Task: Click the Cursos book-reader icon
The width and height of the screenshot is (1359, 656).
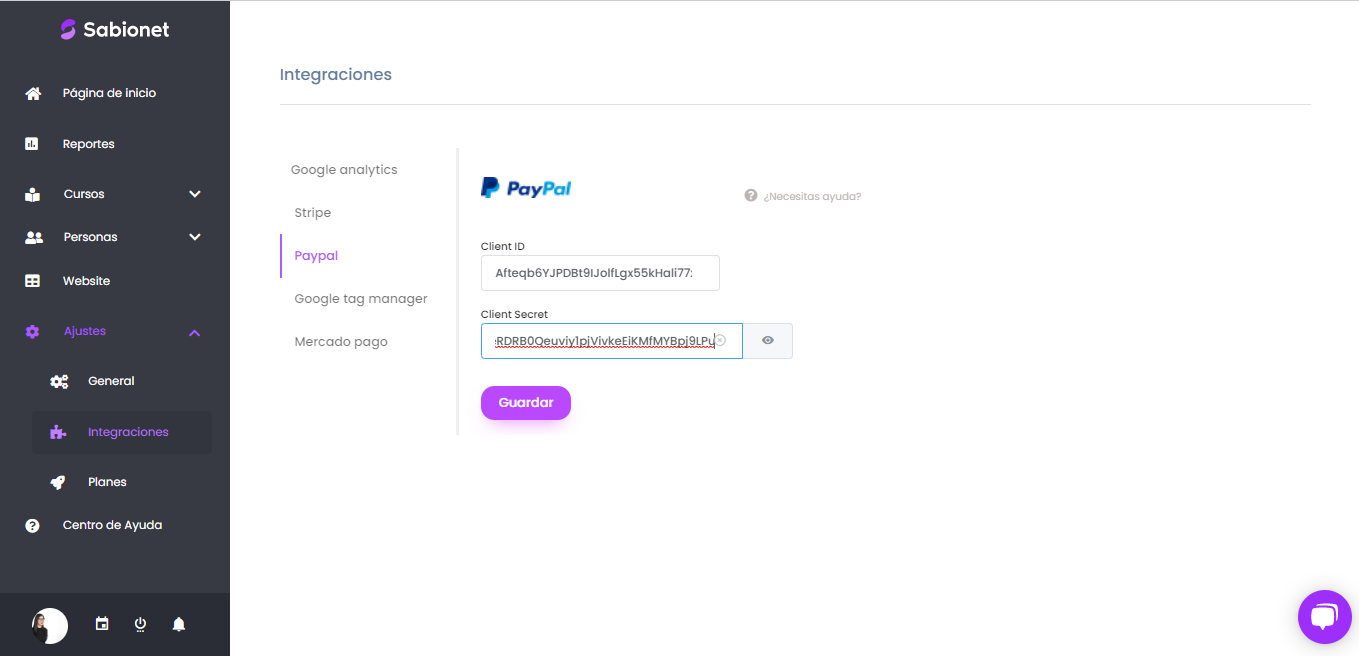Action: pyautogui.click(x=33, y=194)
